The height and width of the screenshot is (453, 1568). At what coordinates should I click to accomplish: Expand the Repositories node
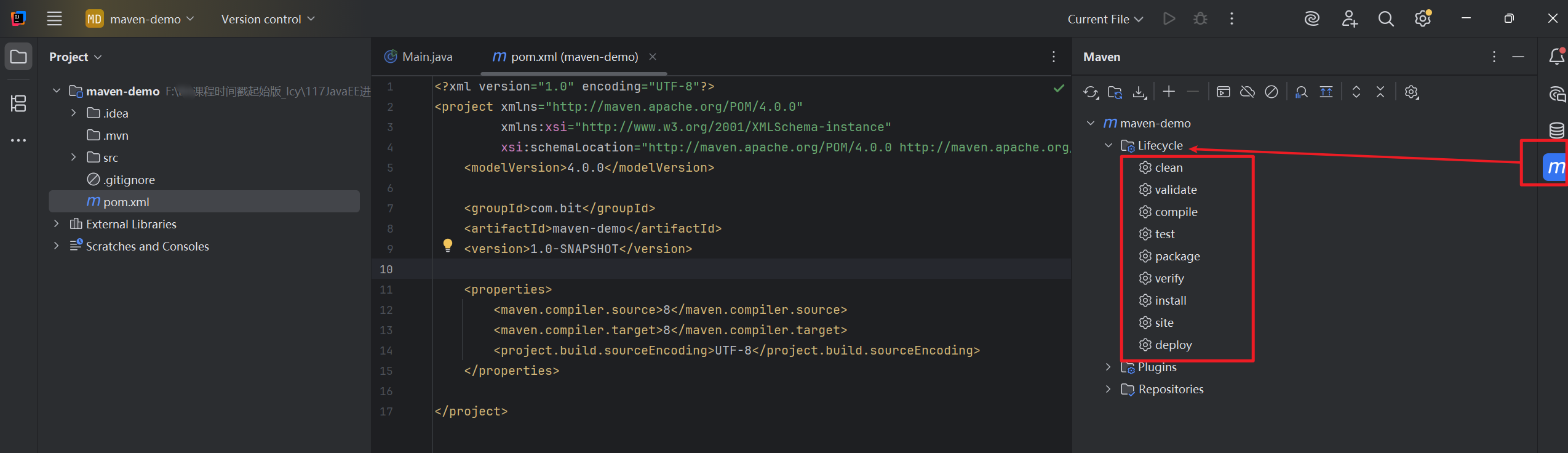1108,389
